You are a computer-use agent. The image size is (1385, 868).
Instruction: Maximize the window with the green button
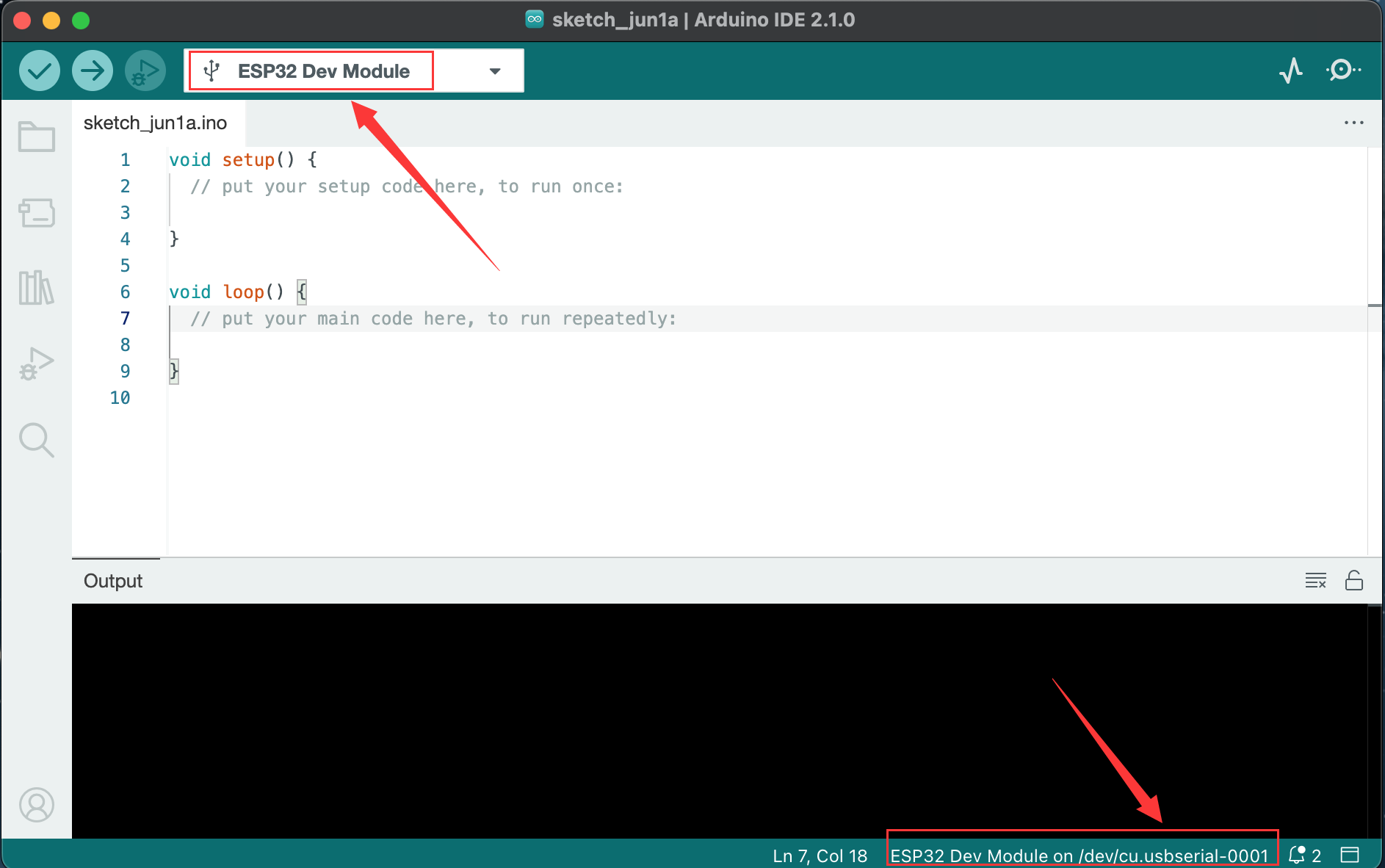(81, 21)
